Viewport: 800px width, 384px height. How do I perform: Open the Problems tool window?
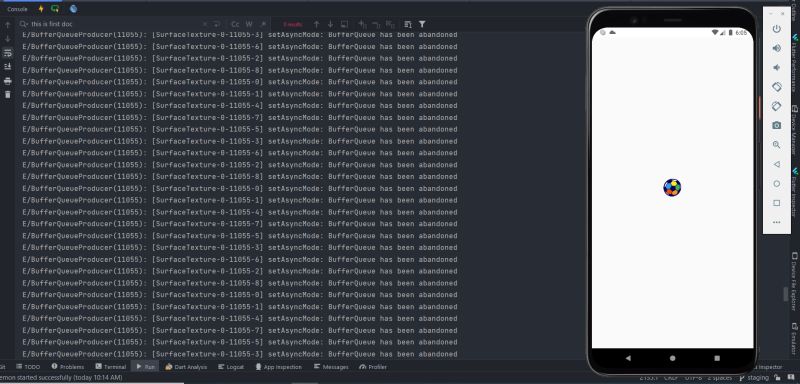coord(68,367)
